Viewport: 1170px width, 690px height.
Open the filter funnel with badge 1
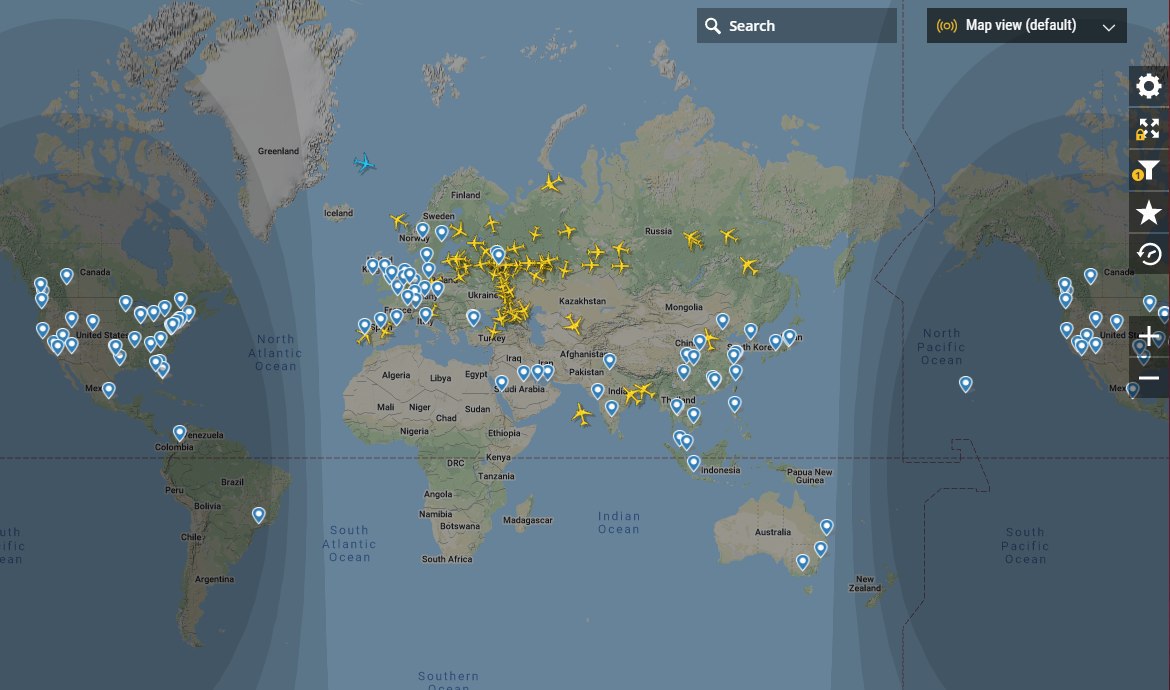tap(1149, 171)
